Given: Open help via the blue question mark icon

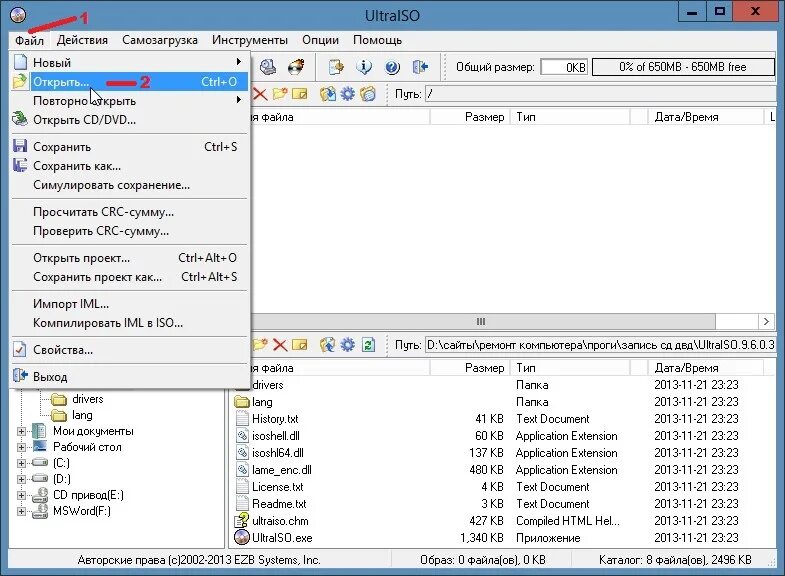Looking at the screenshot, I should [x=392, y=67].
